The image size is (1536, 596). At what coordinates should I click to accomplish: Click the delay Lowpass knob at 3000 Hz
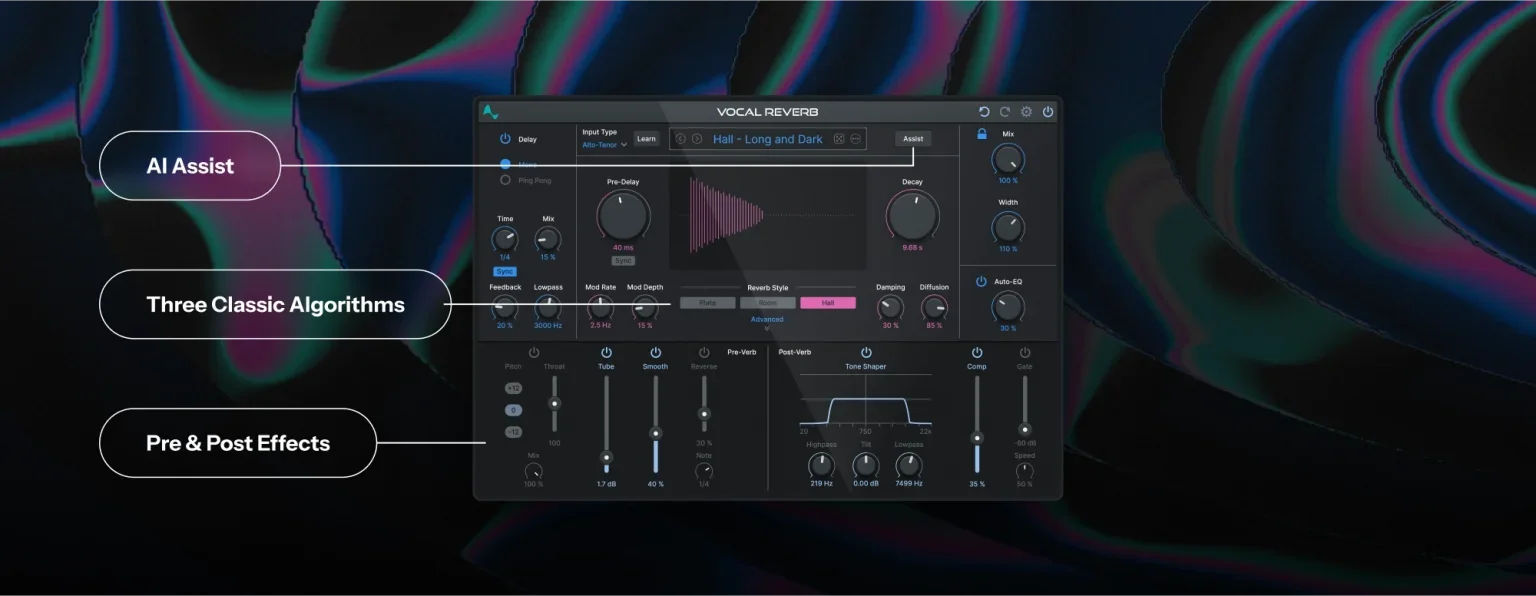pos(548,308)
